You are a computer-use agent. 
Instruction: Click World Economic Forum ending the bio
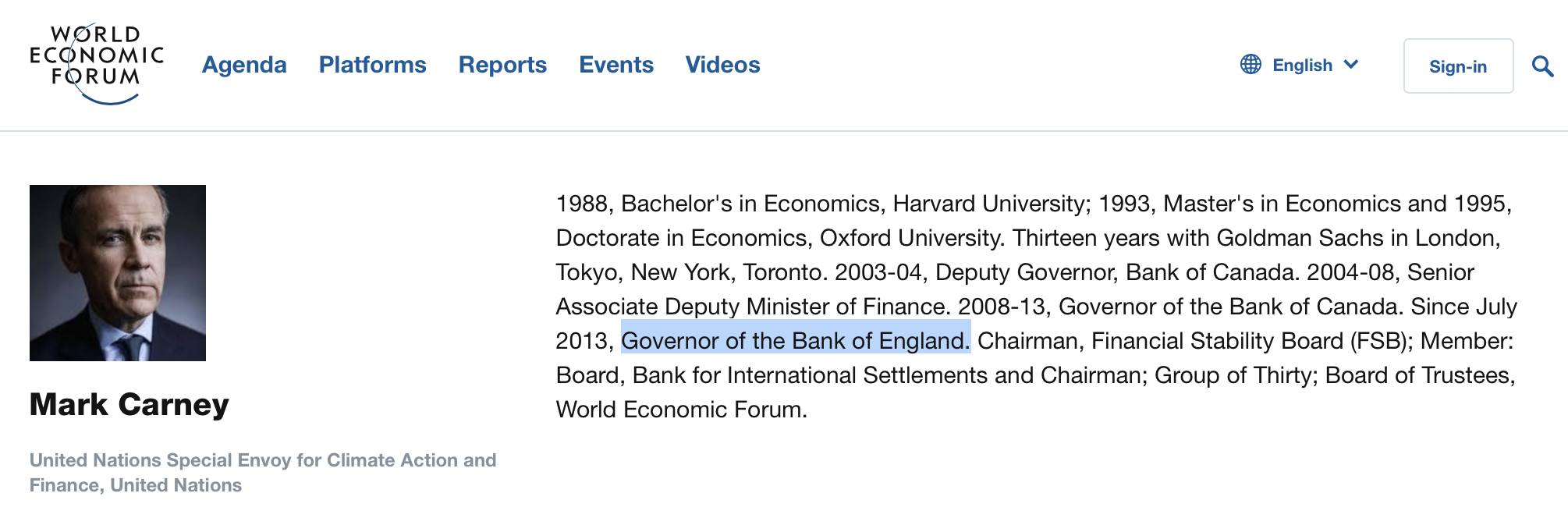click(x=681, y=410)
